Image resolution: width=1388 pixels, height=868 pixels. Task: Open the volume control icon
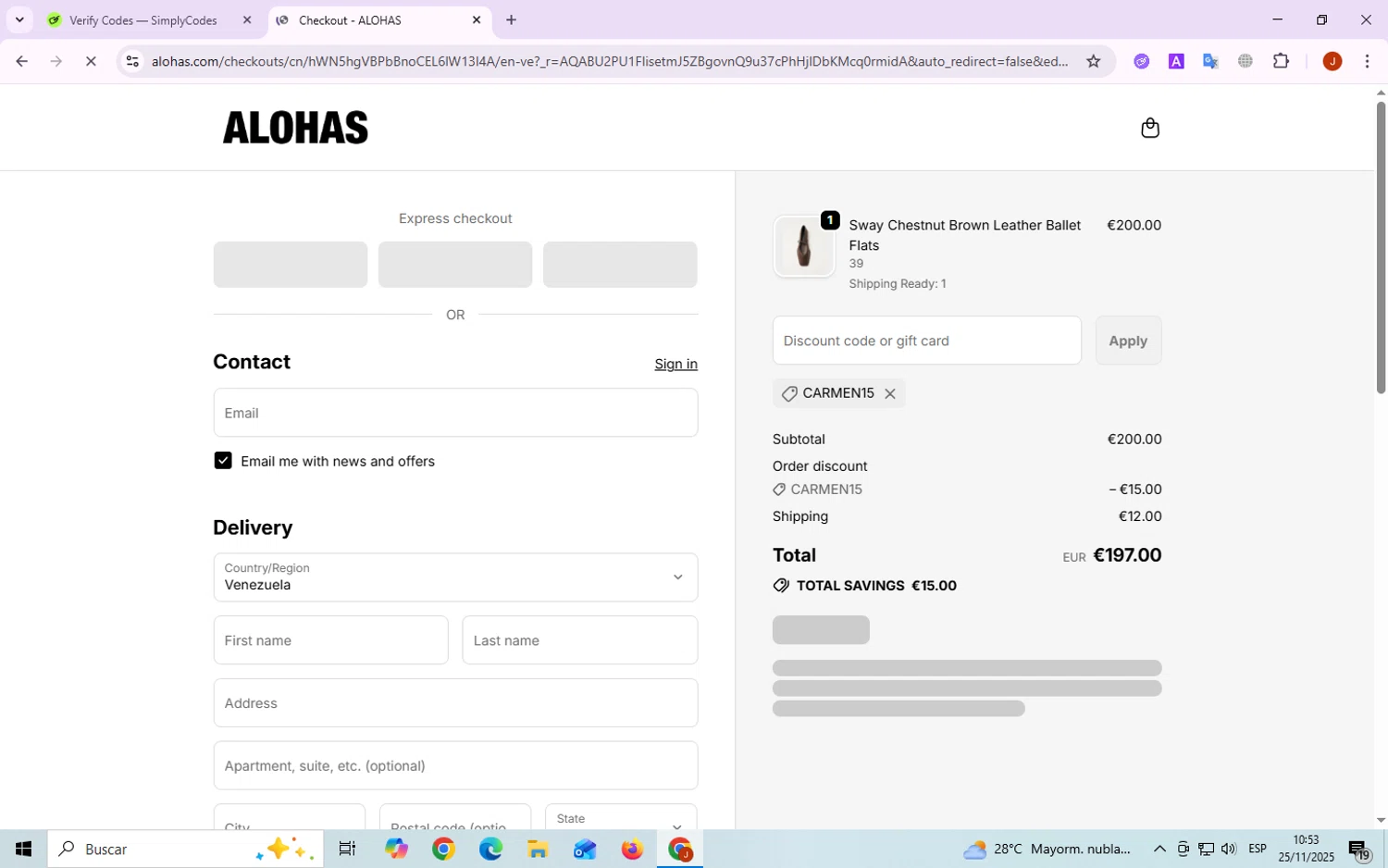pos(1229,849)
